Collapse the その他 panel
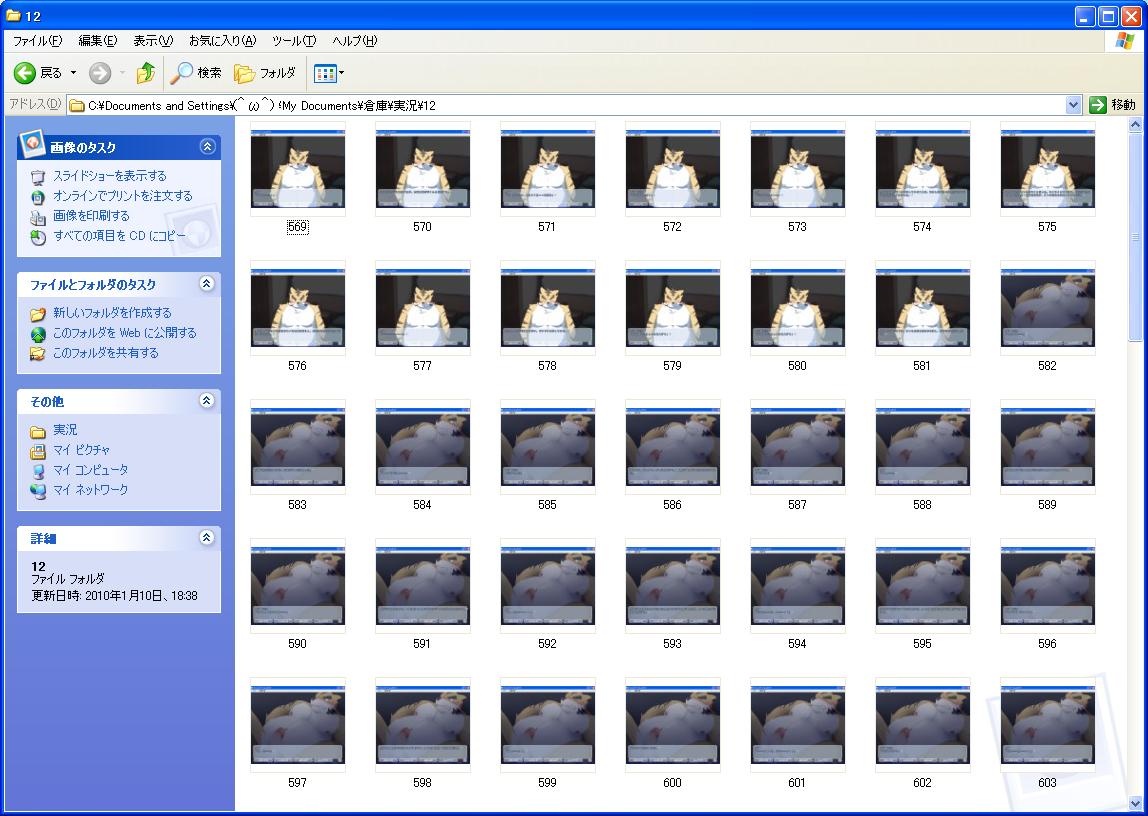Image resolution: width=1148 pixels, height=816 pixels. (x=207, y=400)
